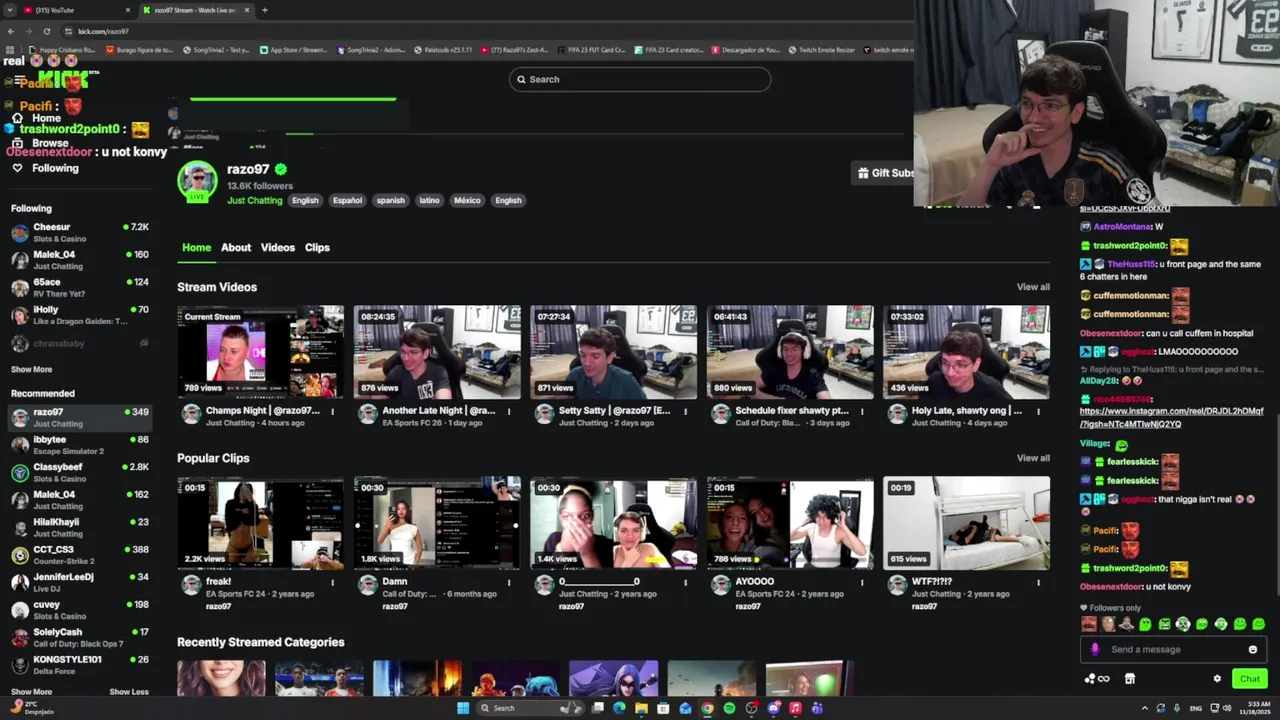Screen dimensions: 1280x720
Task: Open 65ace channel in Following list
Action: [x=80, y=288]
